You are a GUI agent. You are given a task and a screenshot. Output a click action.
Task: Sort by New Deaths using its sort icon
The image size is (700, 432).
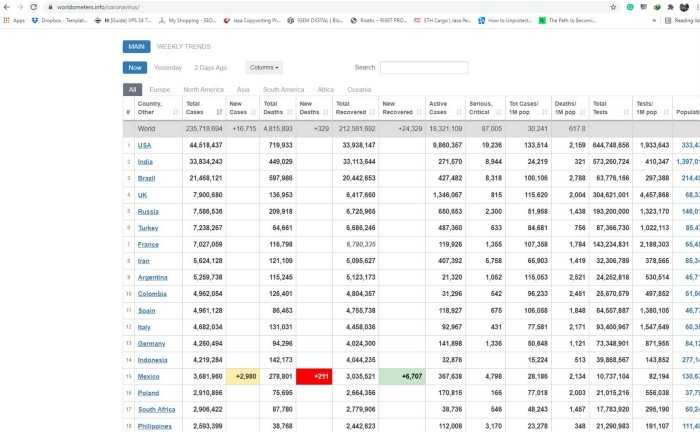[328, 112]
